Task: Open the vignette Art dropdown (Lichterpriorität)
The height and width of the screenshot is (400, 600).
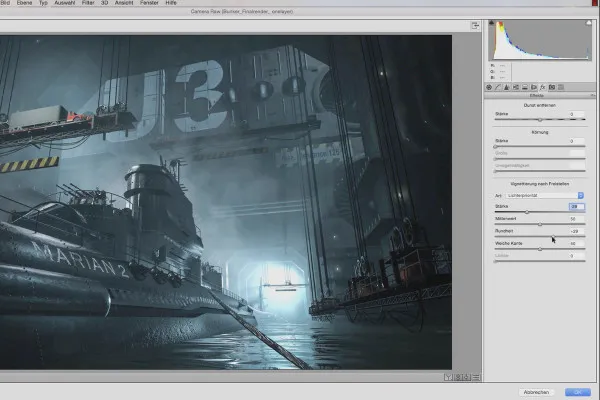Action: pos(545,196)
